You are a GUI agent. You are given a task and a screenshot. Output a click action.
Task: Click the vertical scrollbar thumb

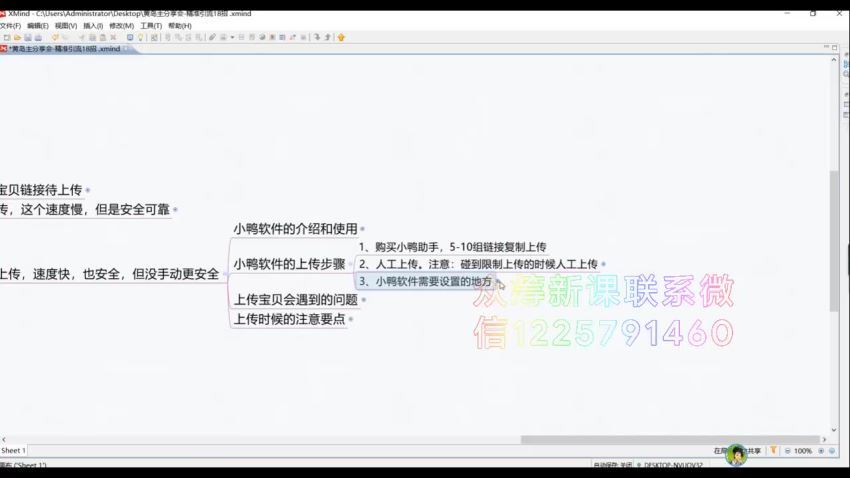coord(834,241)
